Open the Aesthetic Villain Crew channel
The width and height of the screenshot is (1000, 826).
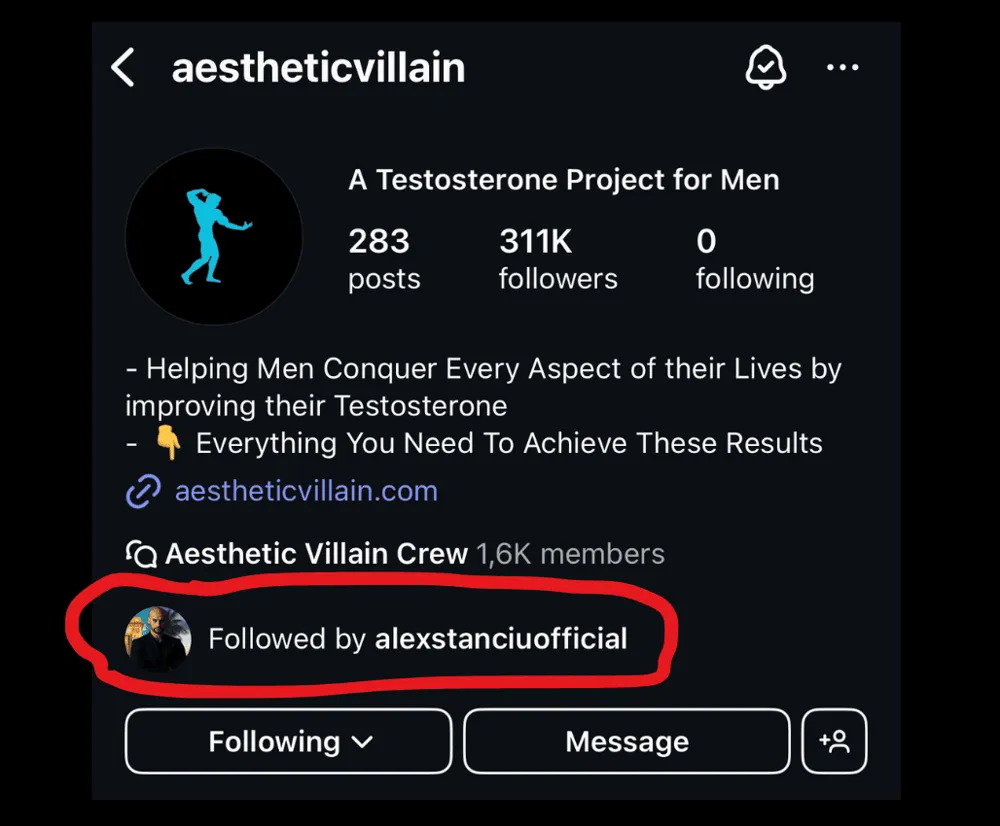[x=316, y=554]
